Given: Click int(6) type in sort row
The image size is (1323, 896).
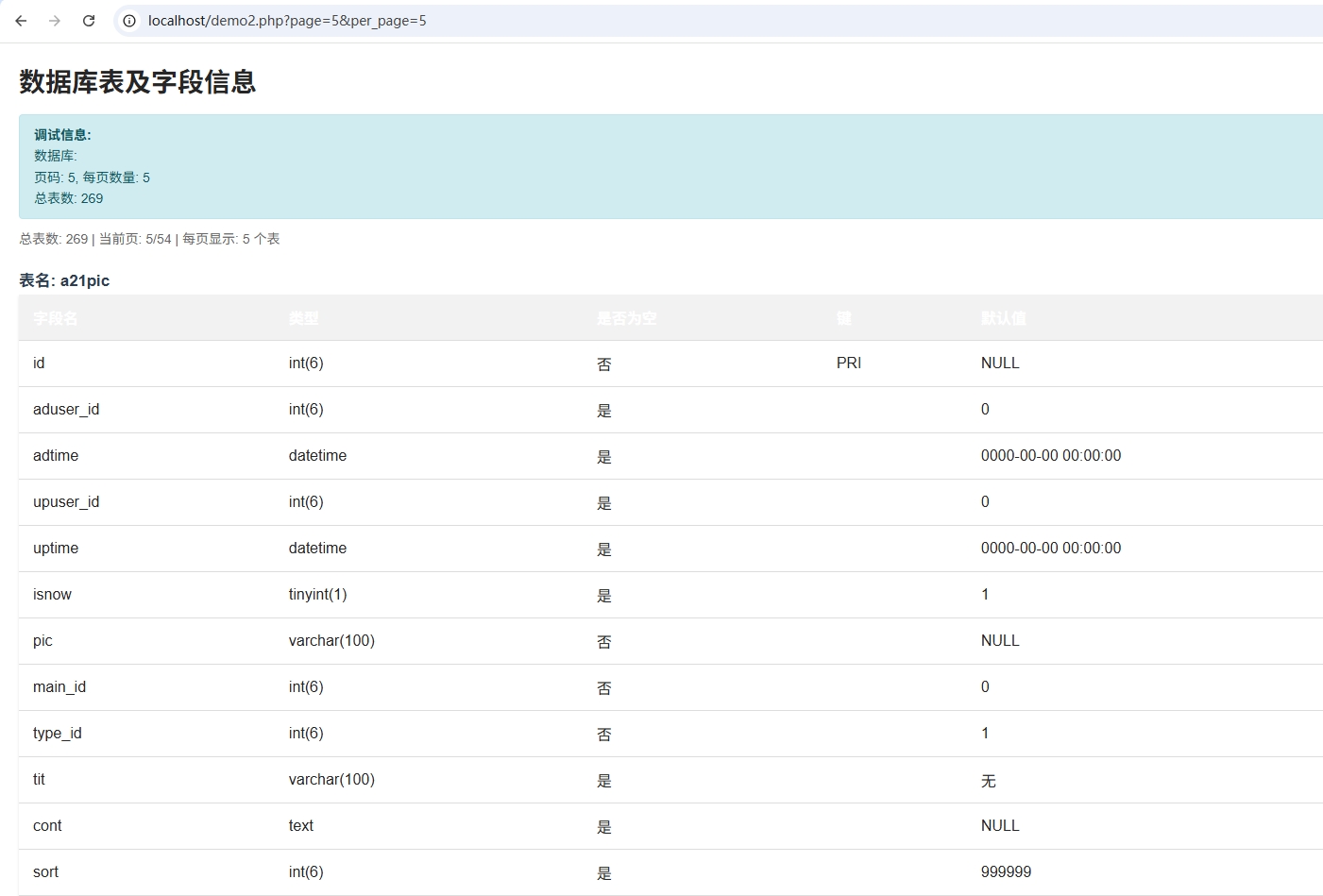Looking at the screenshot, I should (x=306, y=872).
